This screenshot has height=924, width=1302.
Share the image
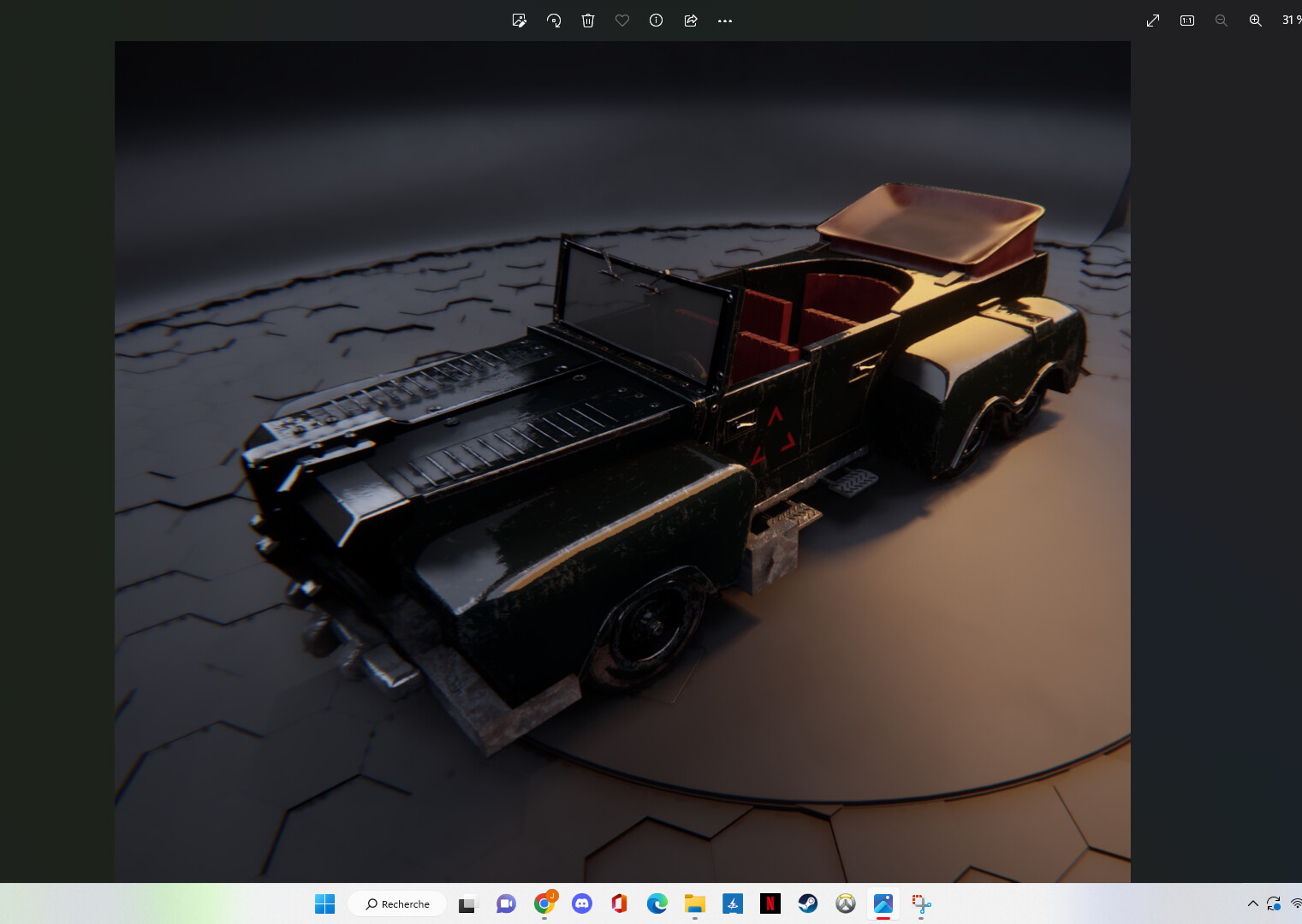(691, 21)
